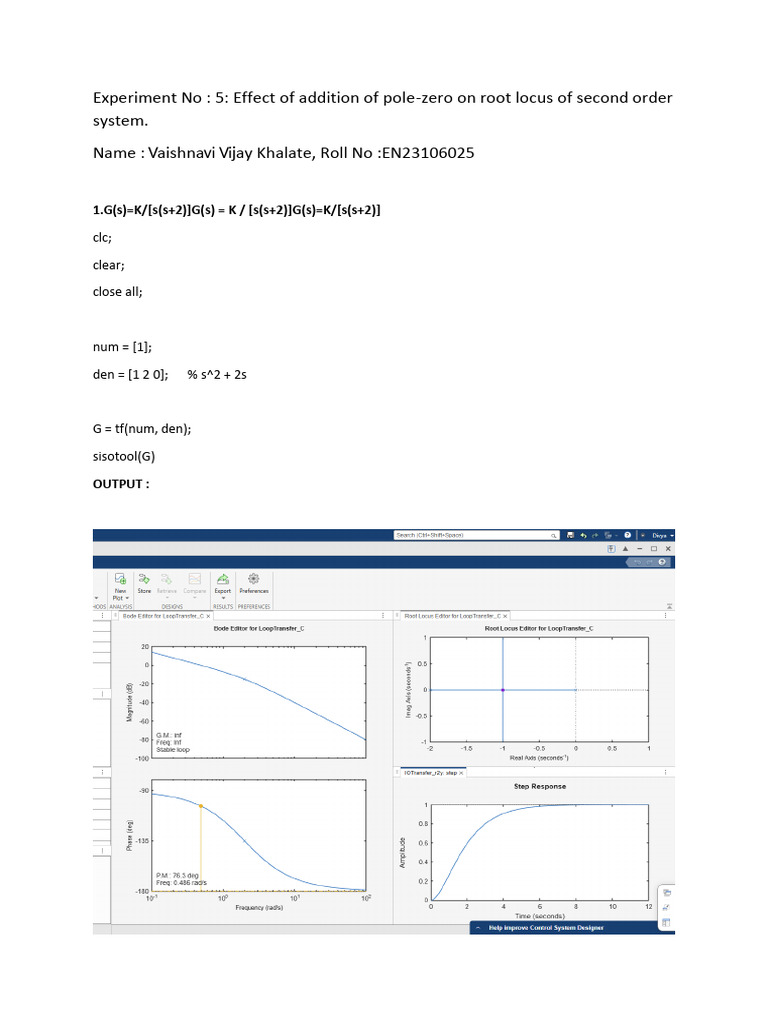Screen dimensions: 768x1024
Task: Click the 'Frequency (rad/s)' axis label
Action: (x=259, y=908)
